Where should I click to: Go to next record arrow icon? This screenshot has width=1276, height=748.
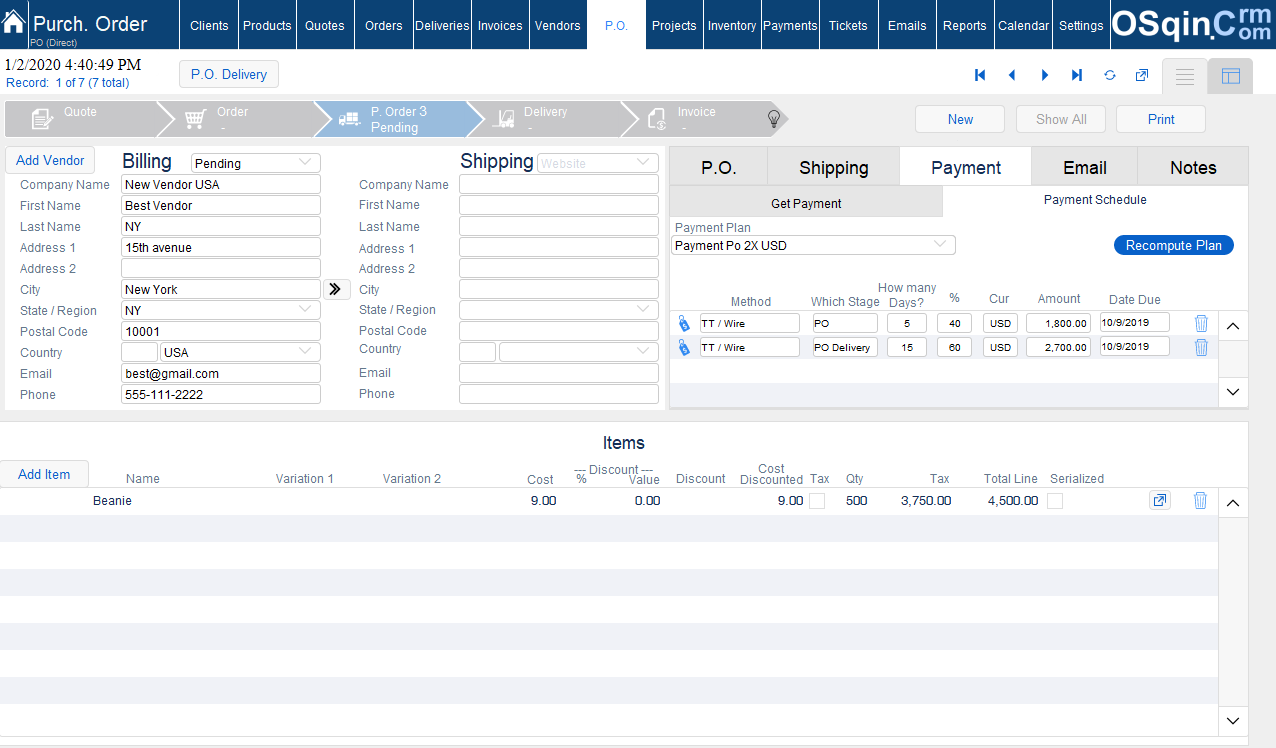(1045, 75)
